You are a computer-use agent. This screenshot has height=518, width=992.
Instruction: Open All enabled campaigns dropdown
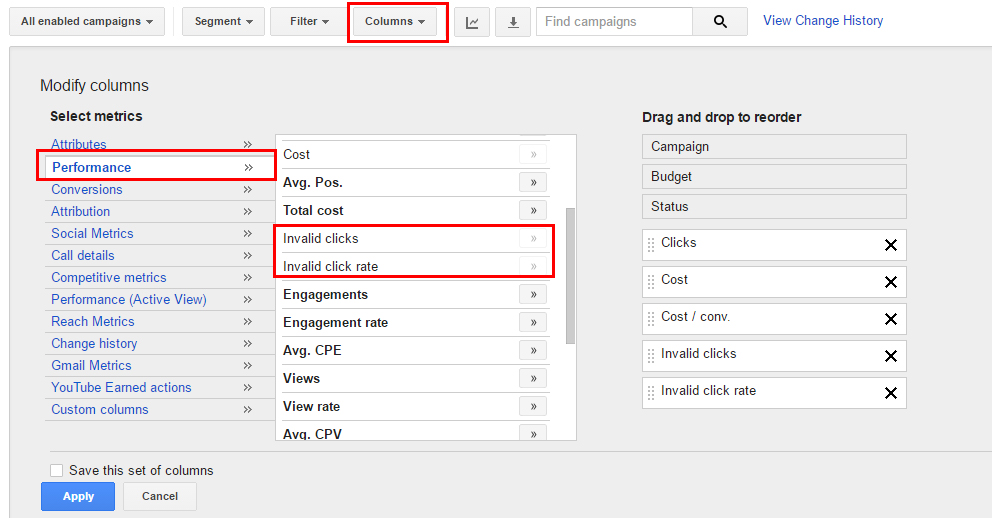pos(87,22)
